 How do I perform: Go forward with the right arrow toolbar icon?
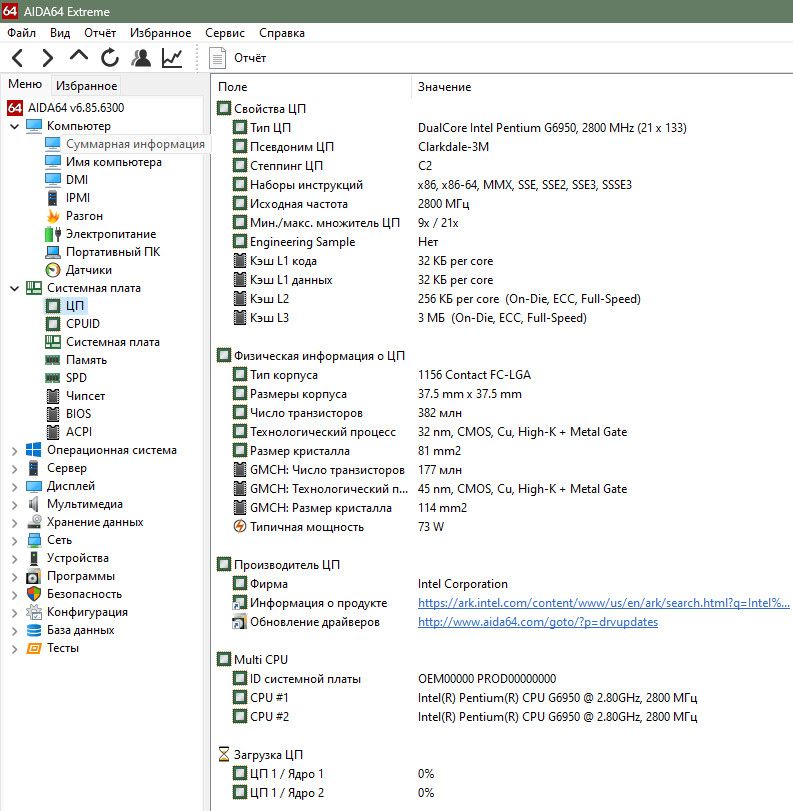[47, 58]
